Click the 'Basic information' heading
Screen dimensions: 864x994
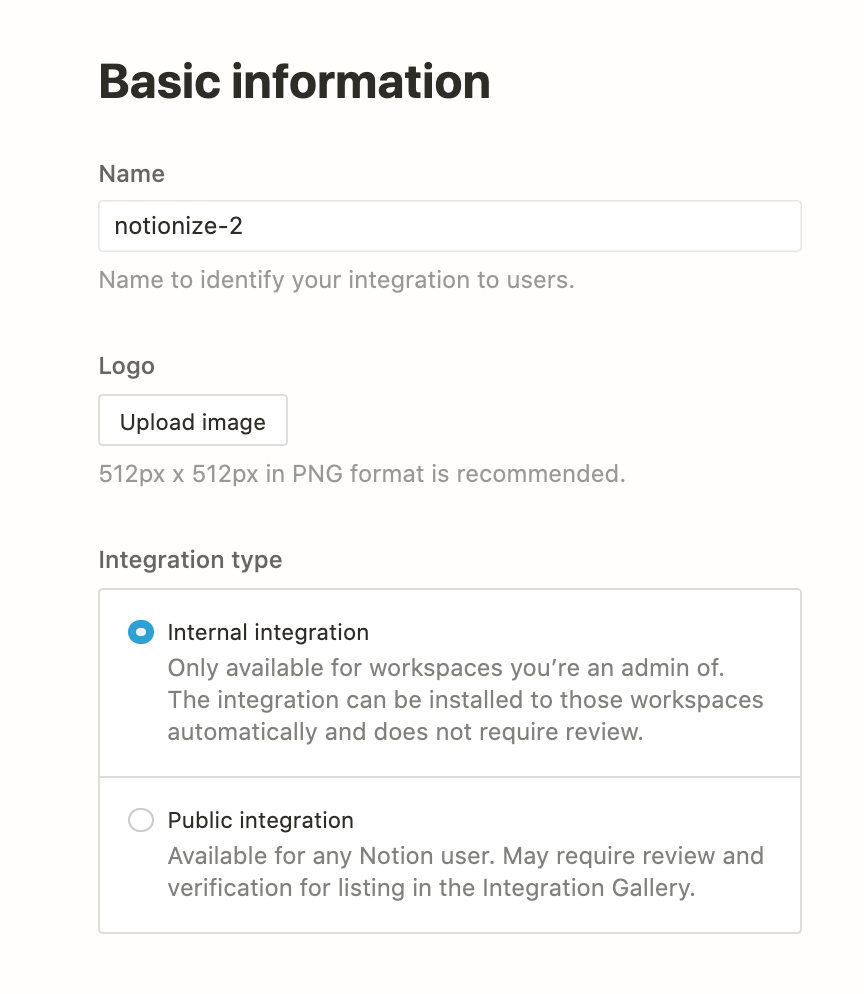(294, 82)
